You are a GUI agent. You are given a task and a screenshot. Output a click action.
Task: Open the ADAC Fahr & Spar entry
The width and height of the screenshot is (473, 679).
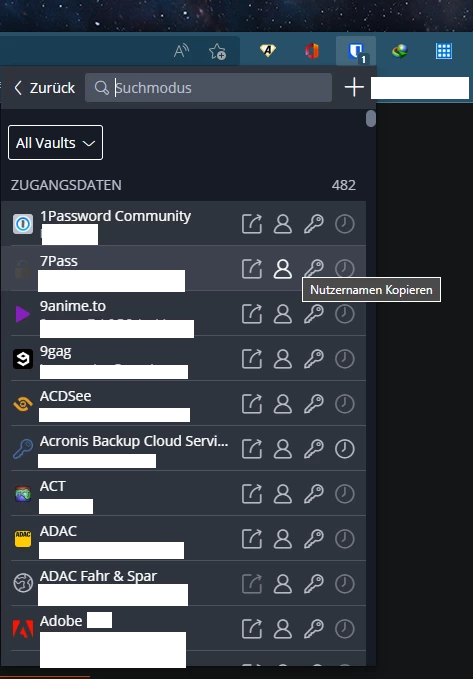[x=121, y=583]
